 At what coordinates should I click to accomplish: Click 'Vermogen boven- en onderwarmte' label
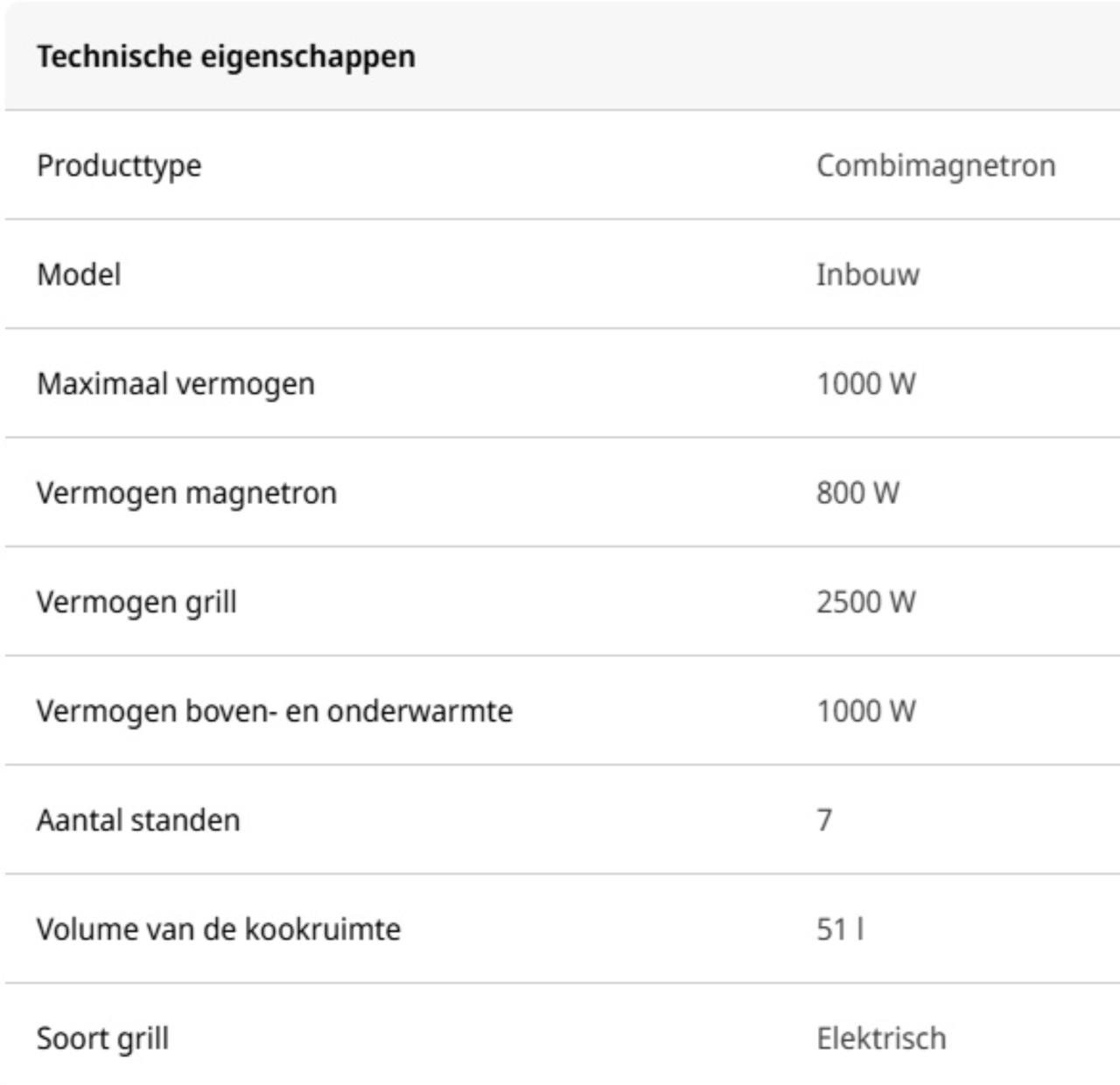click(274, 711)
